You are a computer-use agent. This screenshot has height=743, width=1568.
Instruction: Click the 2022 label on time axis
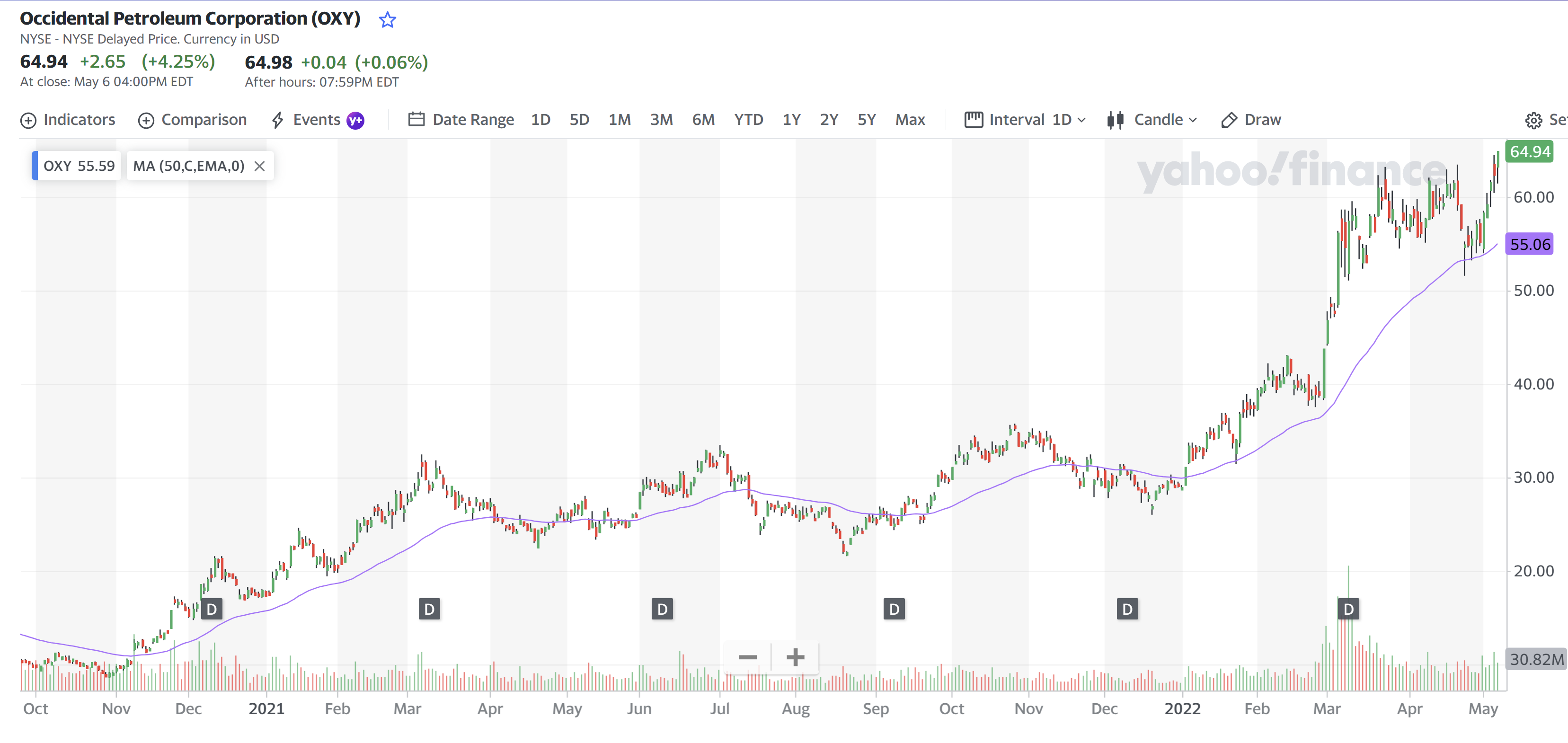point(1182,709)
